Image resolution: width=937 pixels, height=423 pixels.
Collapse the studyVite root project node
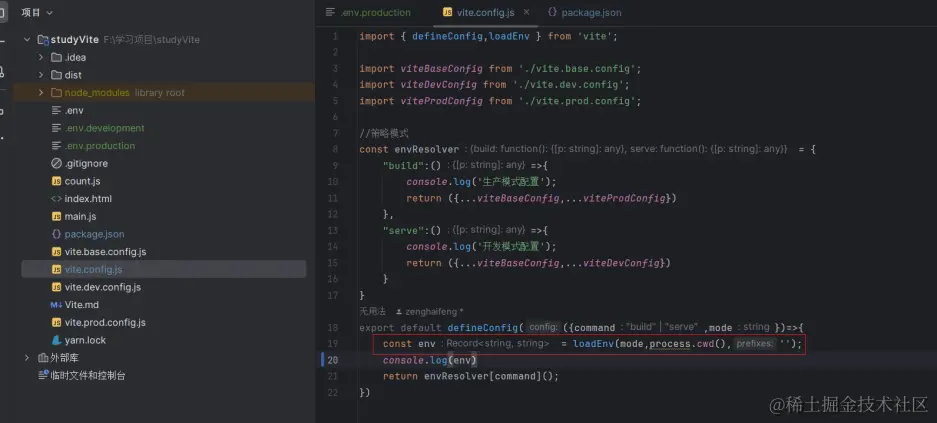[x=26, y=39]
